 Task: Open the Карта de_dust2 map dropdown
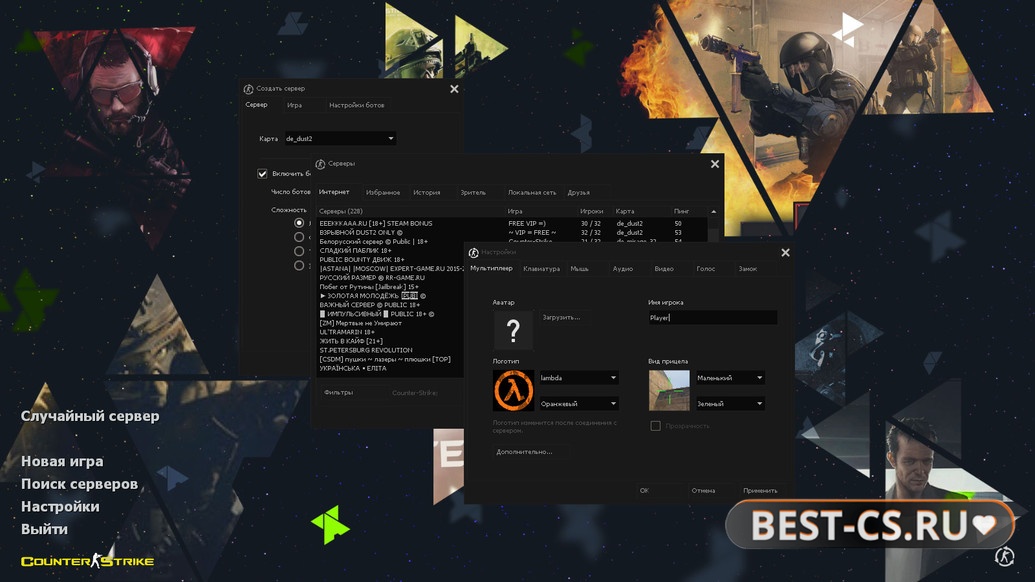click(x=340, y=139)
